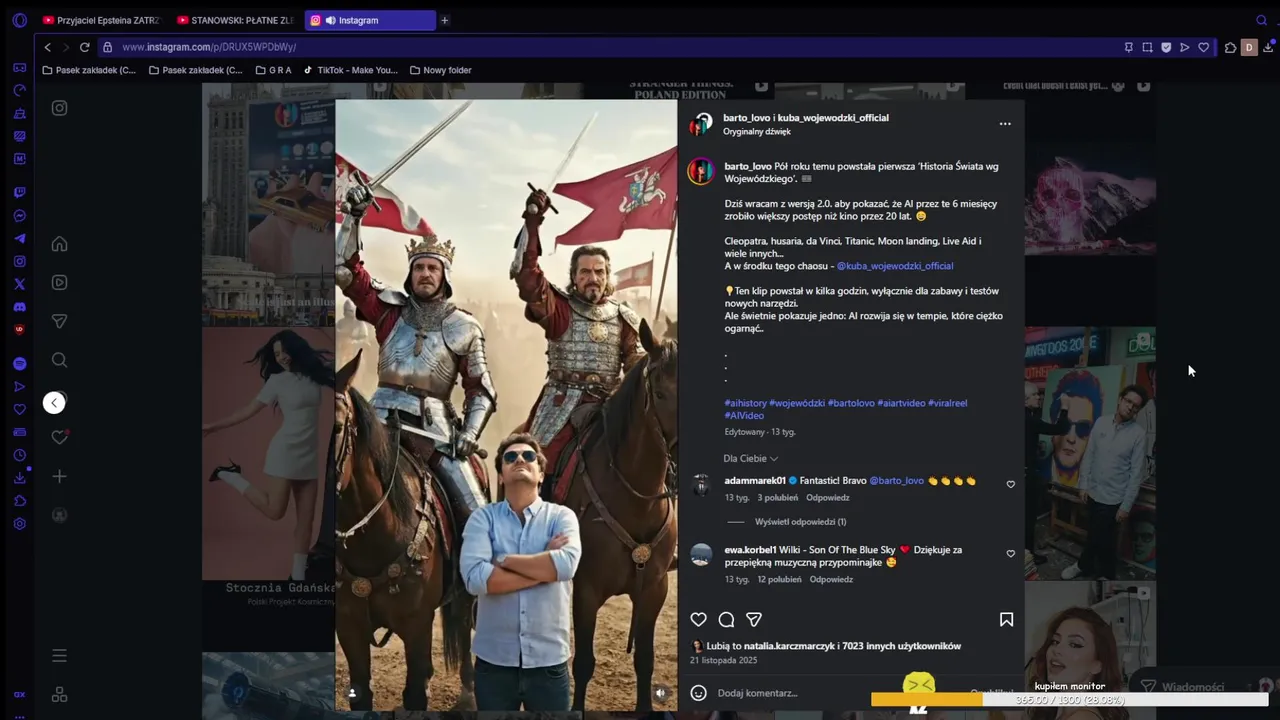Click the pin icon in address bar
This screenshot has height=720, width=1280.
tap(1129, 47)
